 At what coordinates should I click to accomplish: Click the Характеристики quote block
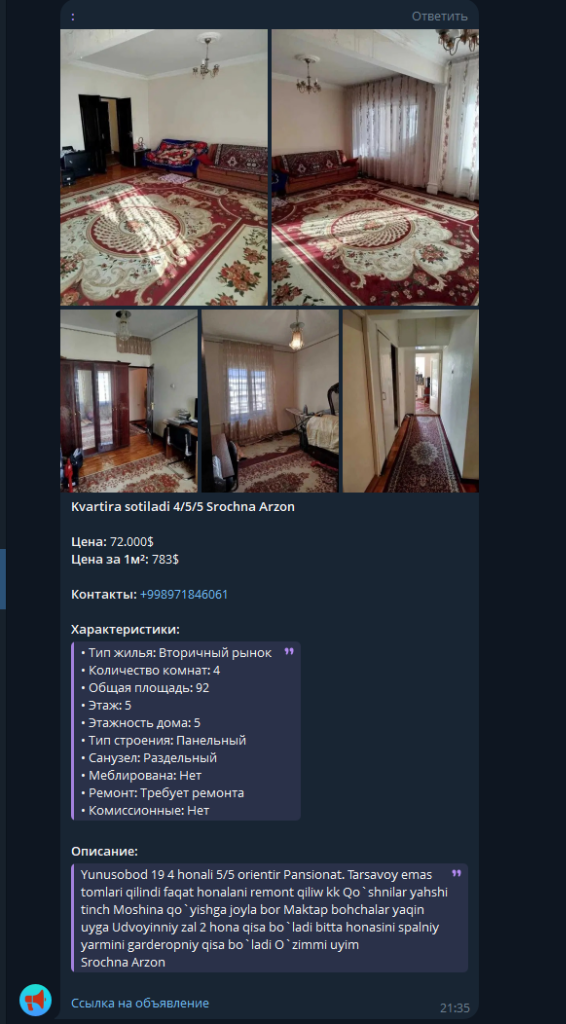tap(186, 731)
